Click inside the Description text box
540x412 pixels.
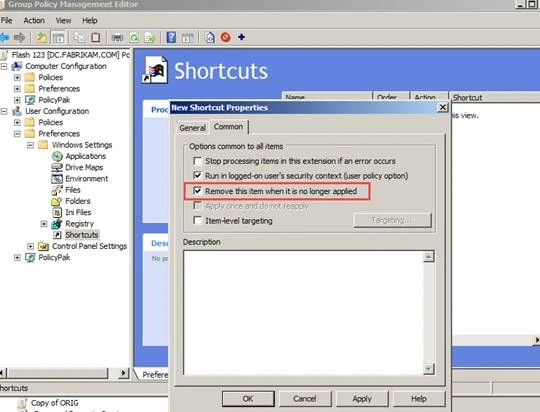coord(303,312)
